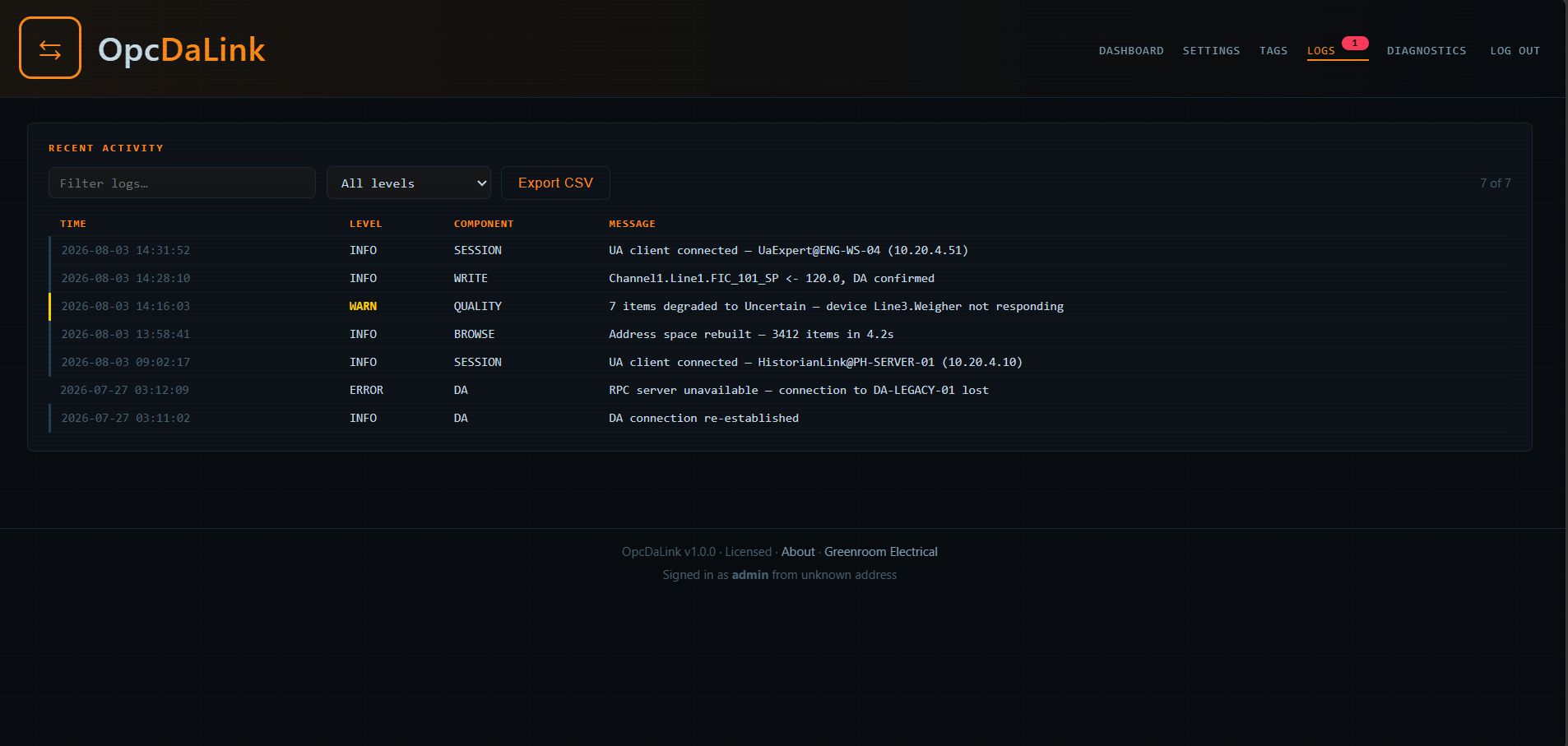Select the Logs navigation item
The height and width of the screenshot is (746, 1568).
(1321, 51)
